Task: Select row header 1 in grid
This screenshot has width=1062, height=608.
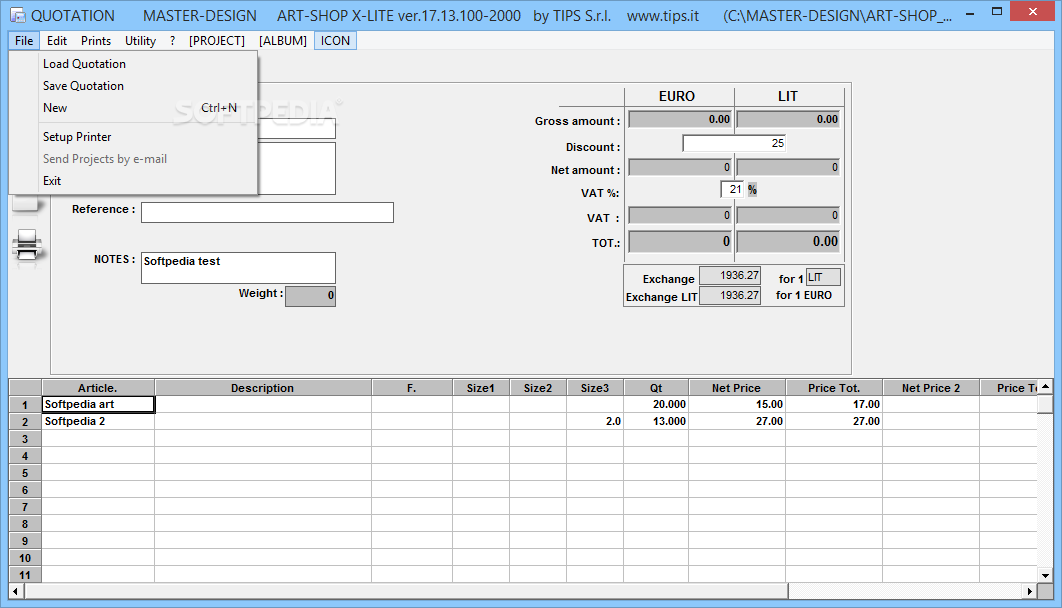Action: coord(25,405)
